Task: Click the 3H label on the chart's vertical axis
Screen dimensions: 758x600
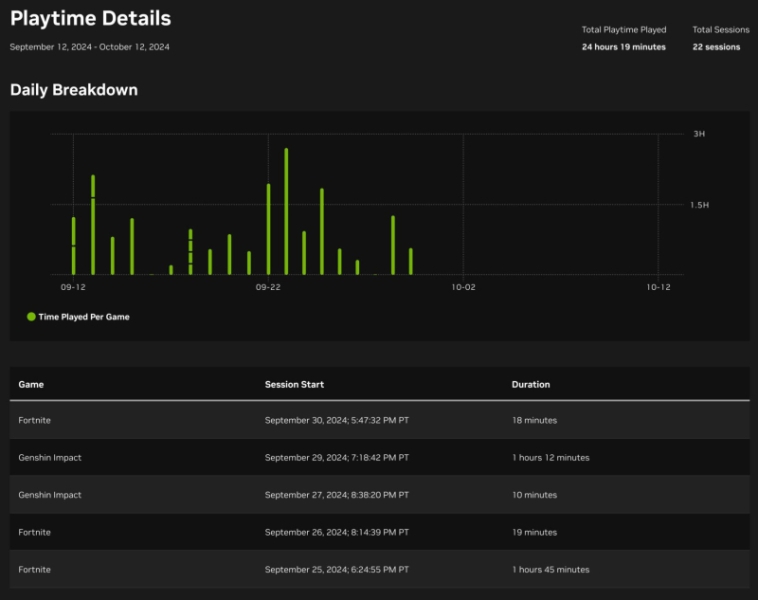Action: pos(699,134)
